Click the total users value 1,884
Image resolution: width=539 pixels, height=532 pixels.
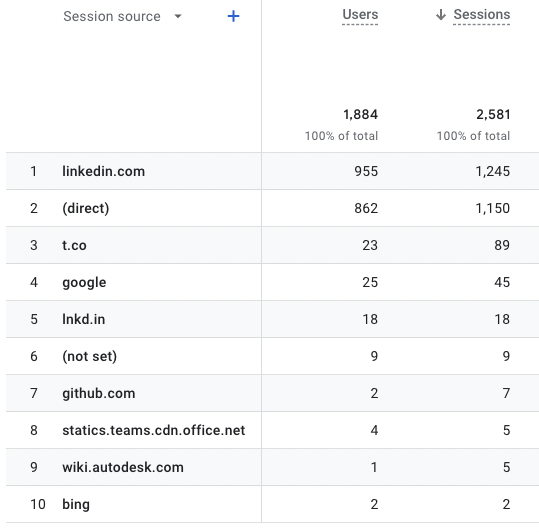(360, 114)
